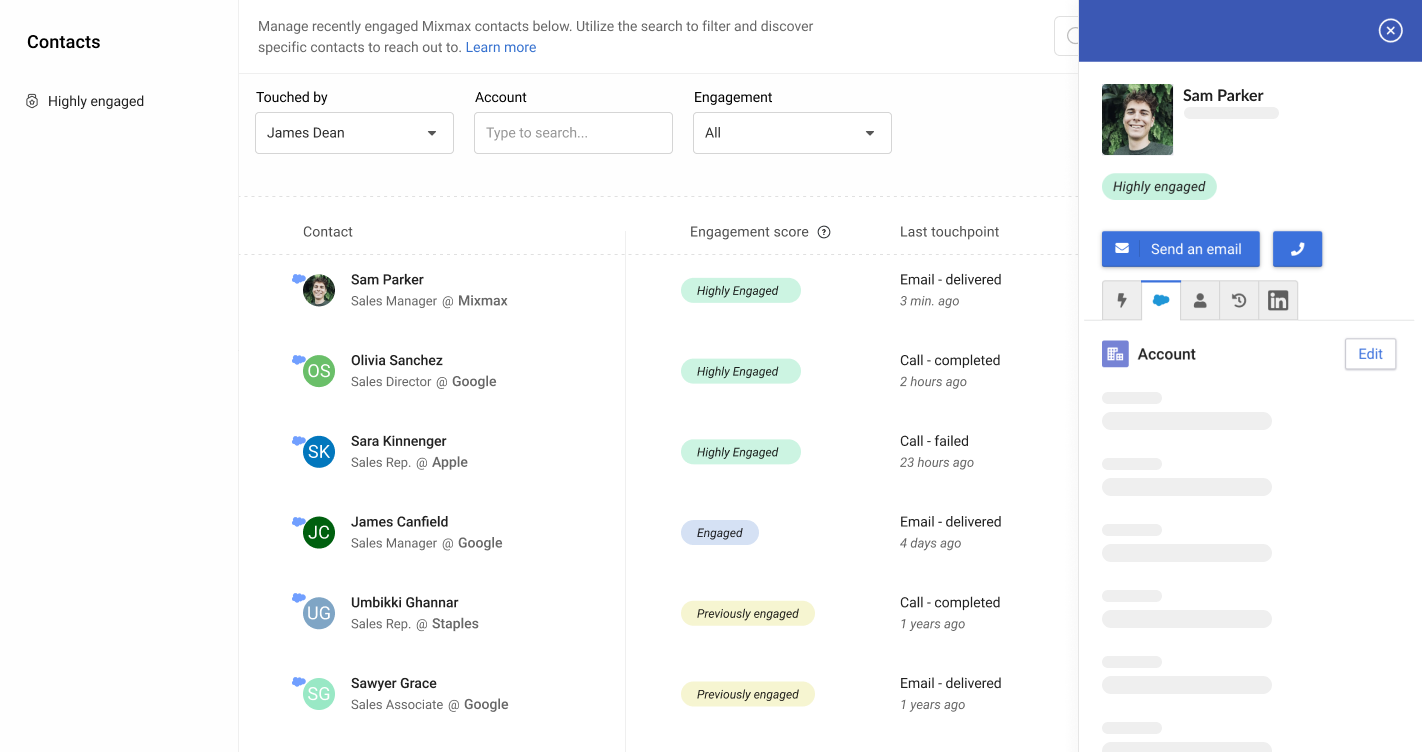Click the Sam Parker contact name in the list
The width and height of the screenshot is (1422, 752).
coord(387,280)
